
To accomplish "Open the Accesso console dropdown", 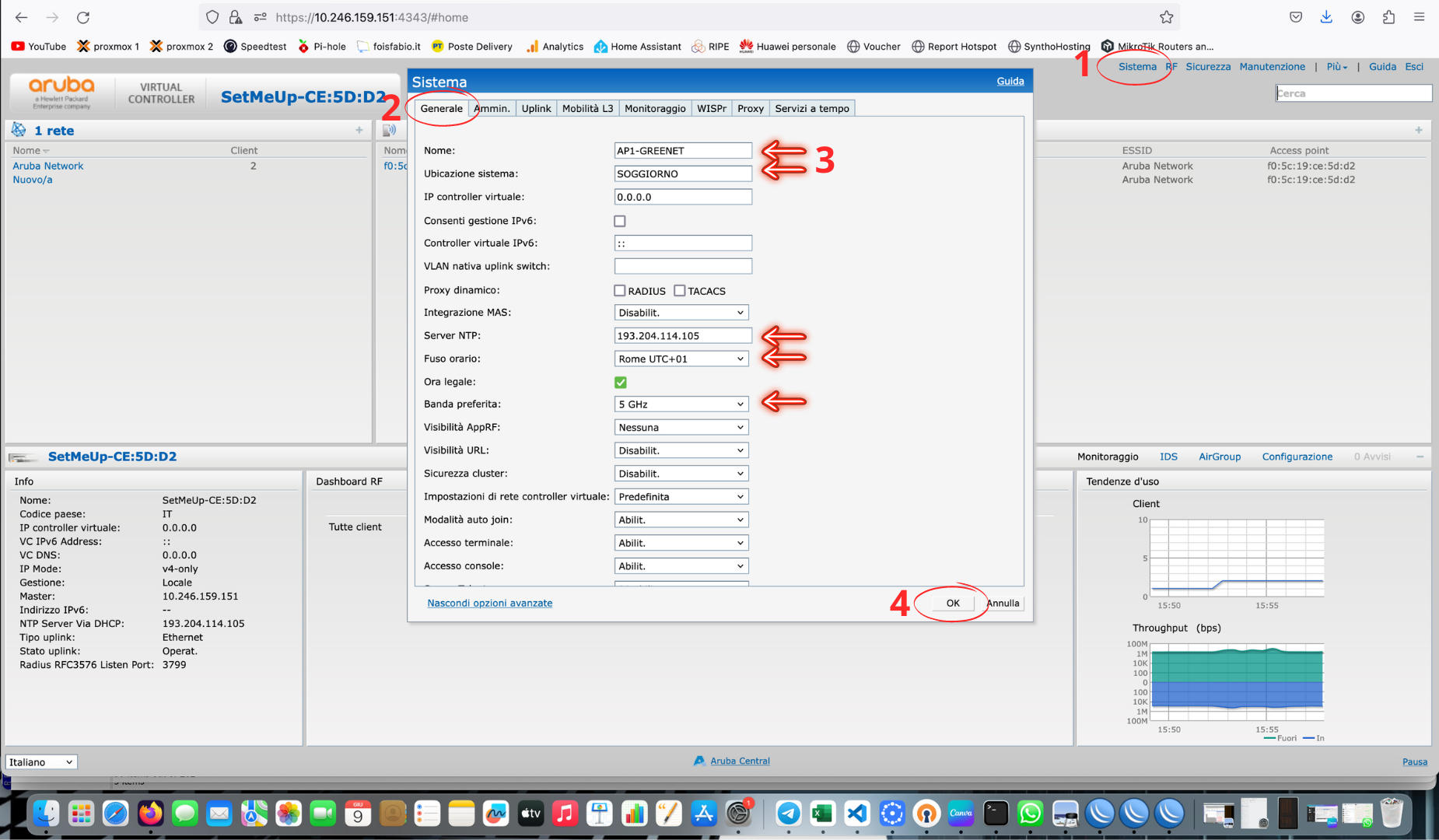I will 681,566.
